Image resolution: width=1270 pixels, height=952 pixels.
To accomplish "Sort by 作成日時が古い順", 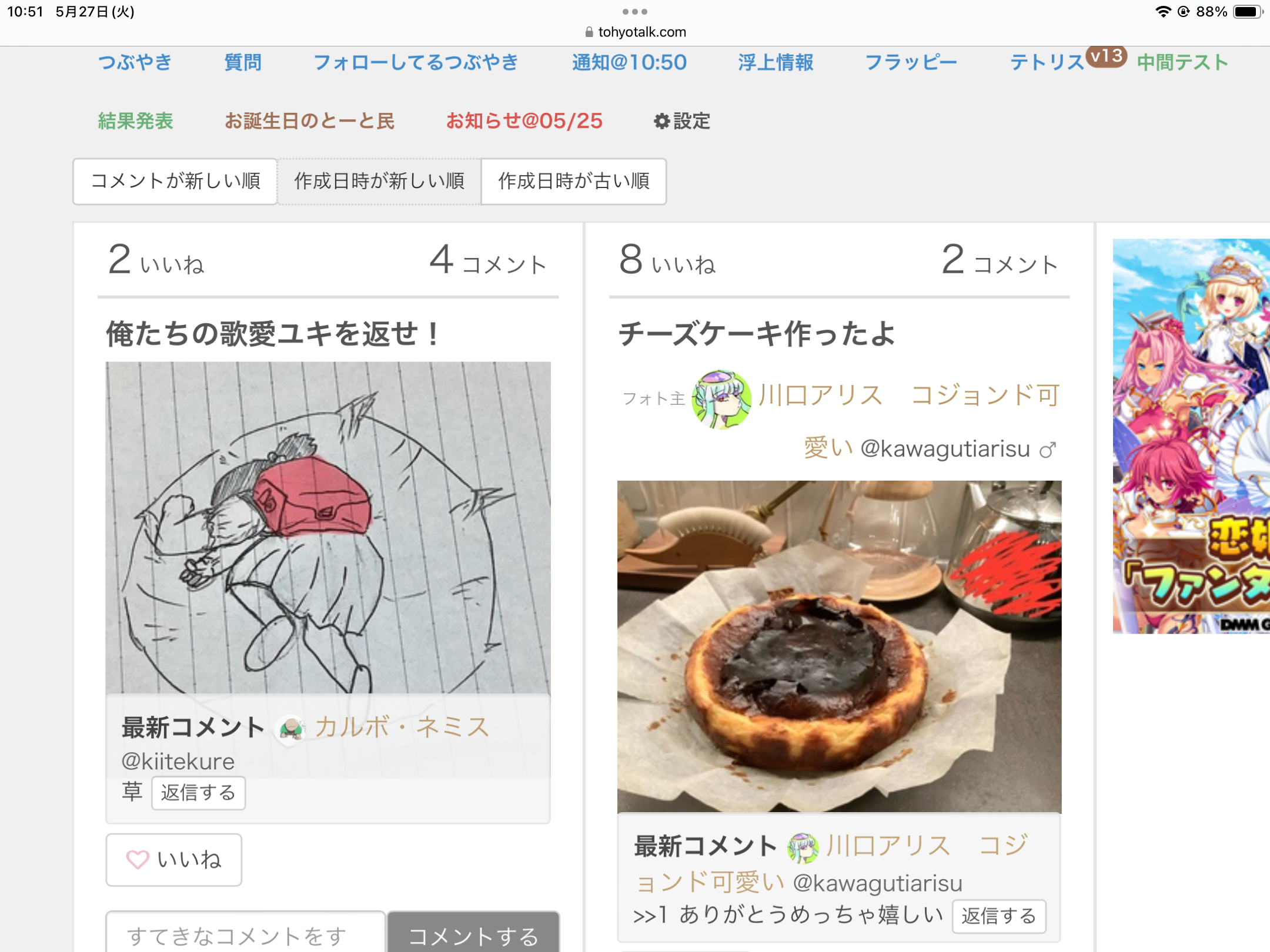I will click(x=574, y=182).
